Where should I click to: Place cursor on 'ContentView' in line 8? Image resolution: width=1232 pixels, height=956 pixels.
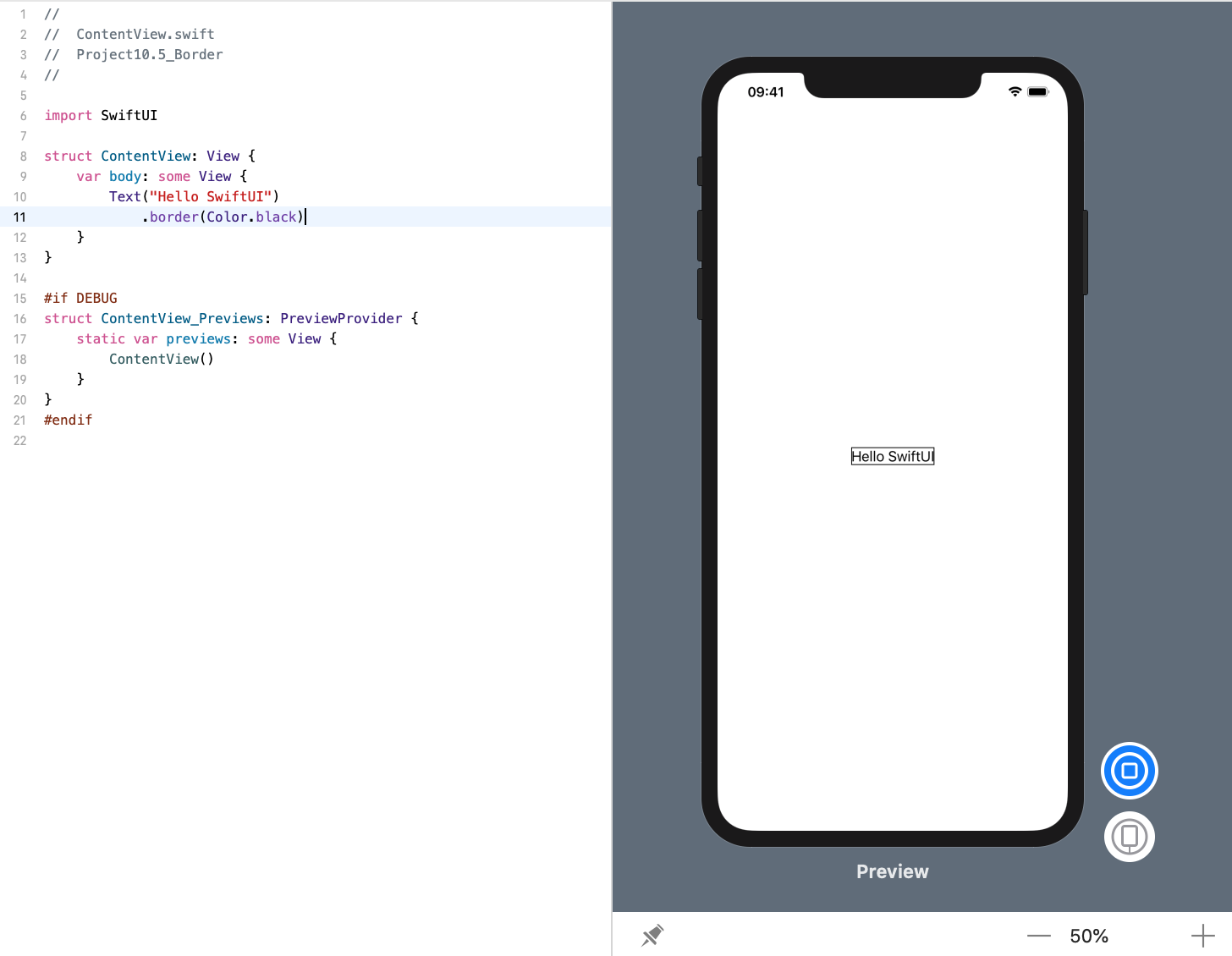coord(146,156)
